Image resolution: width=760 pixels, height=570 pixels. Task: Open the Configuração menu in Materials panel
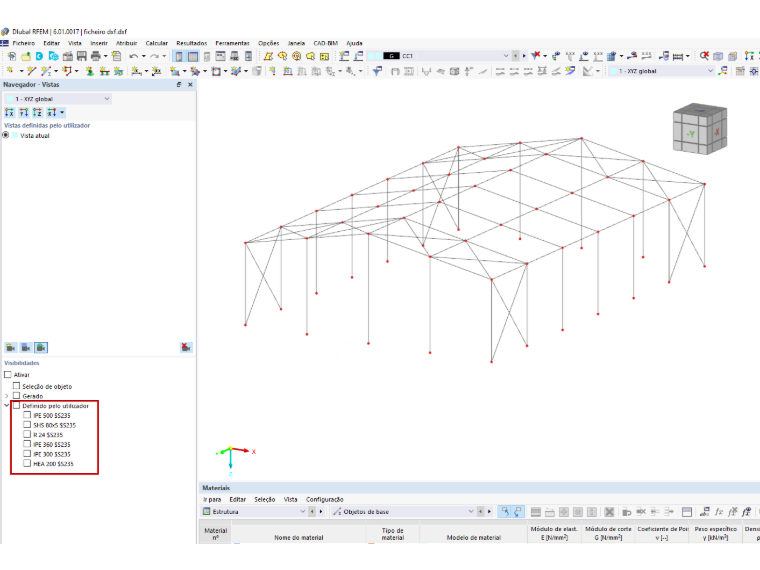pyautogui.click(x=324, y=499)
